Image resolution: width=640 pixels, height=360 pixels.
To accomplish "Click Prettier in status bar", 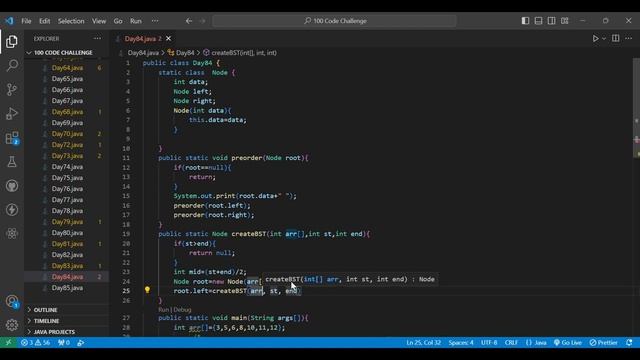I will pos(604,342).
